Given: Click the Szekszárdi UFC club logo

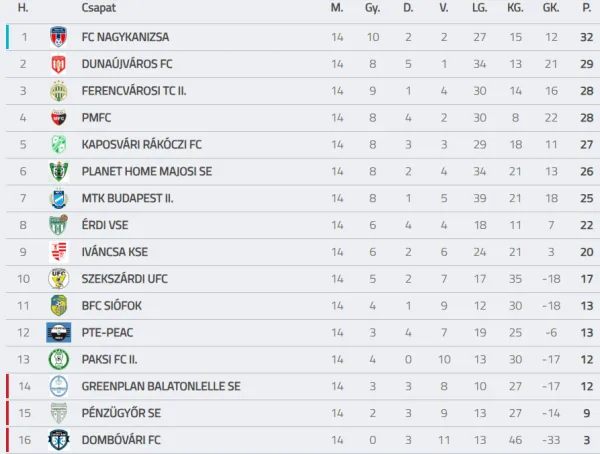Looking at the screenshot, I should point(58,279).
